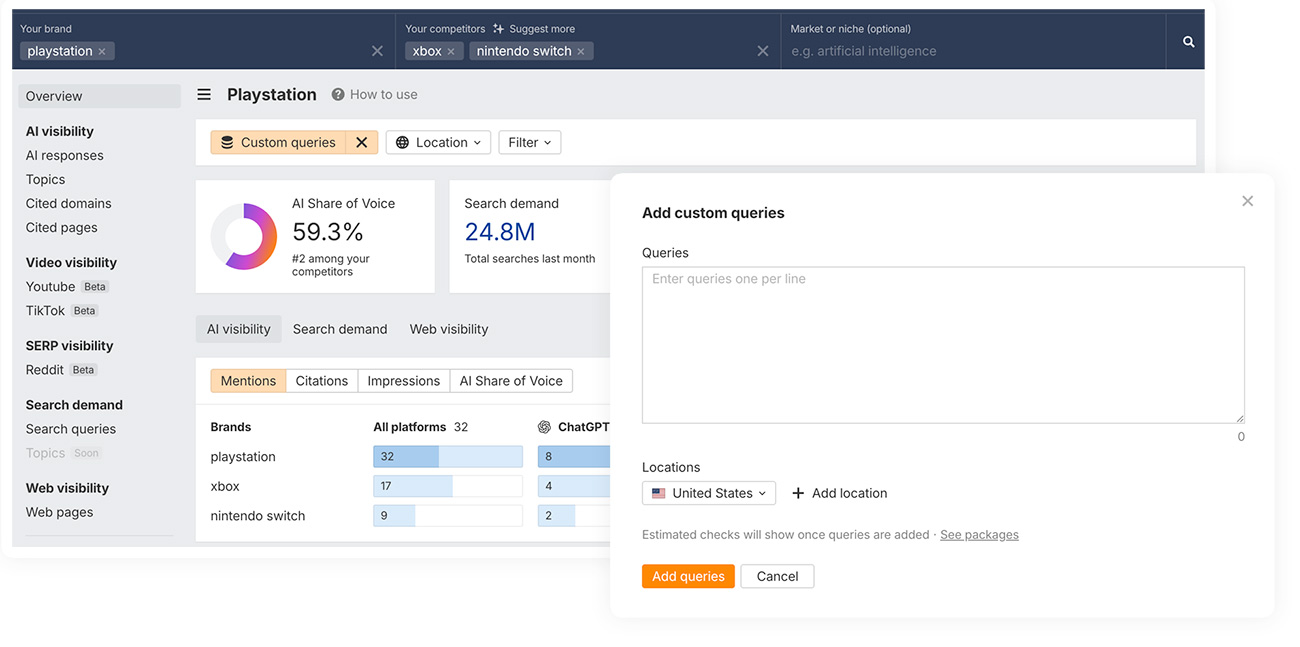Select the Mentions toggle
The height and width of the screenshot is (647, 1300).
[248, 381]
